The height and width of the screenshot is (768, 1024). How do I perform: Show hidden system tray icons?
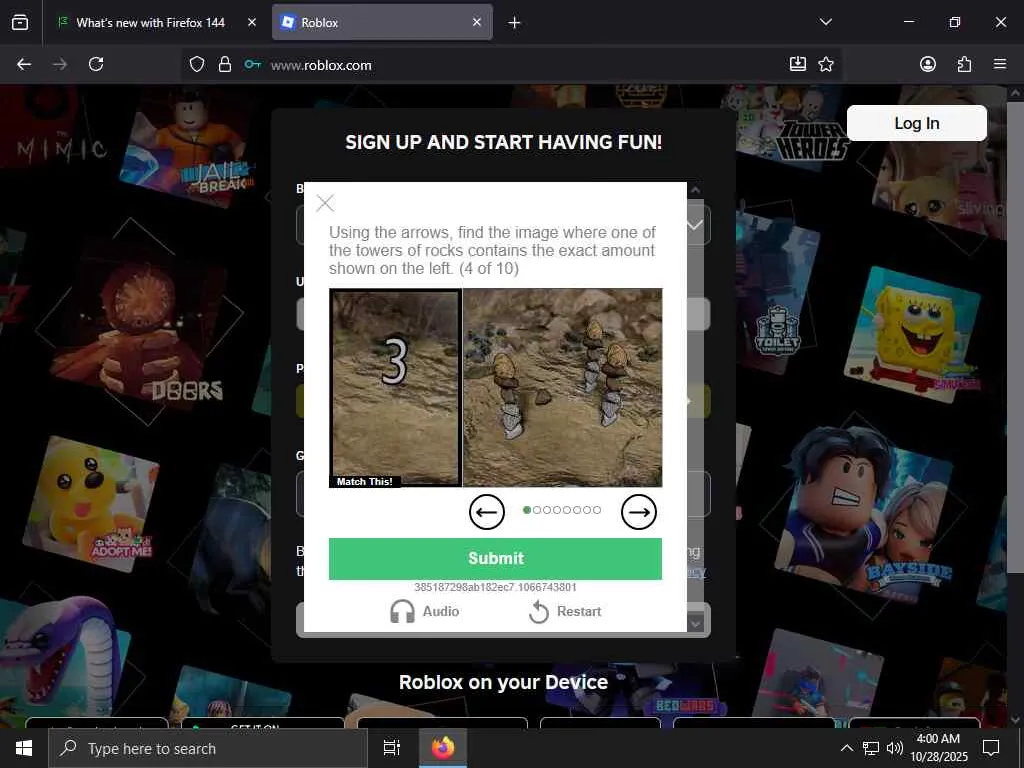click(x=846, y=748)
